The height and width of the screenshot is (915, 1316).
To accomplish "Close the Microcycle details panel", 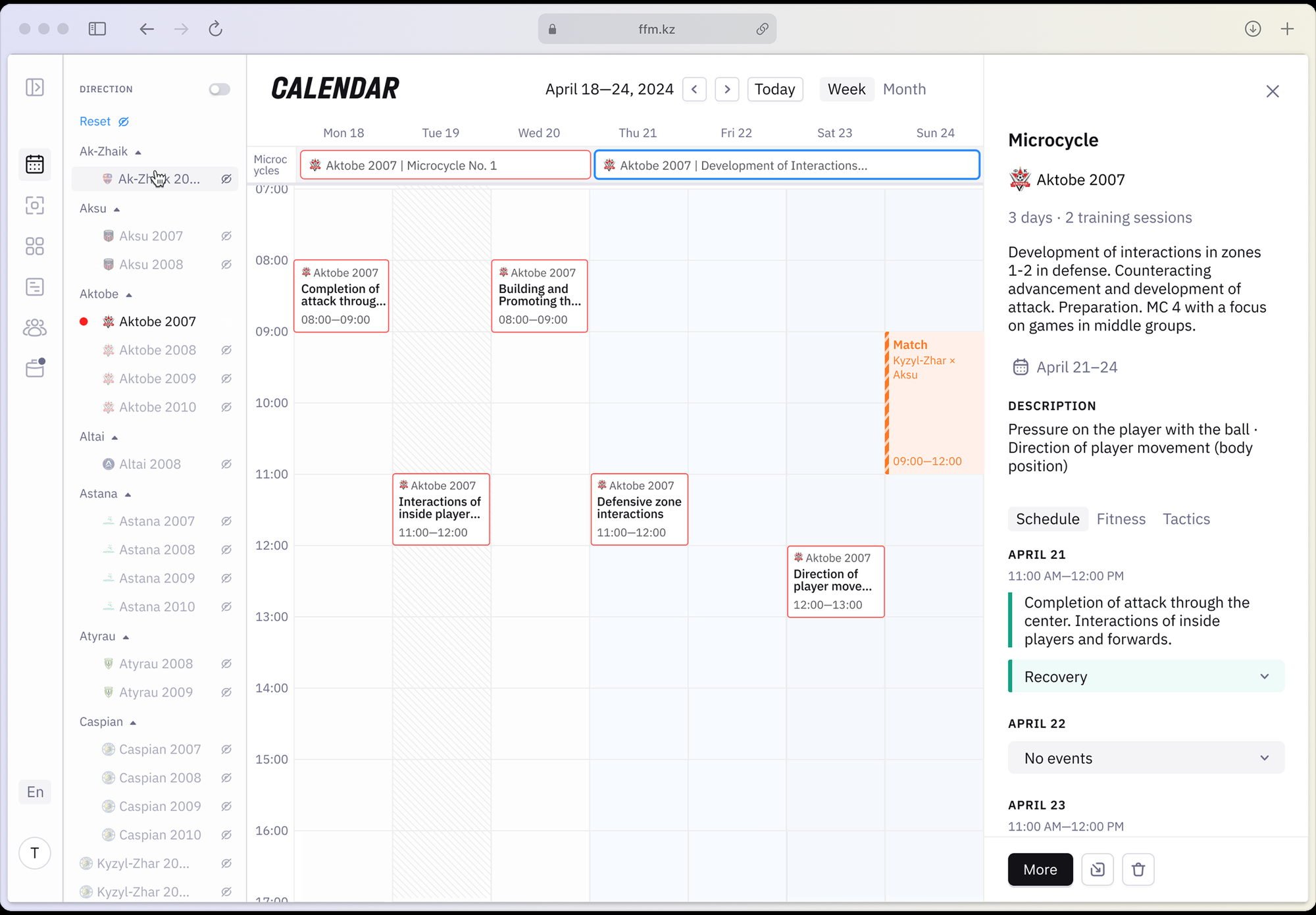I will click(x=1273, y=91).
